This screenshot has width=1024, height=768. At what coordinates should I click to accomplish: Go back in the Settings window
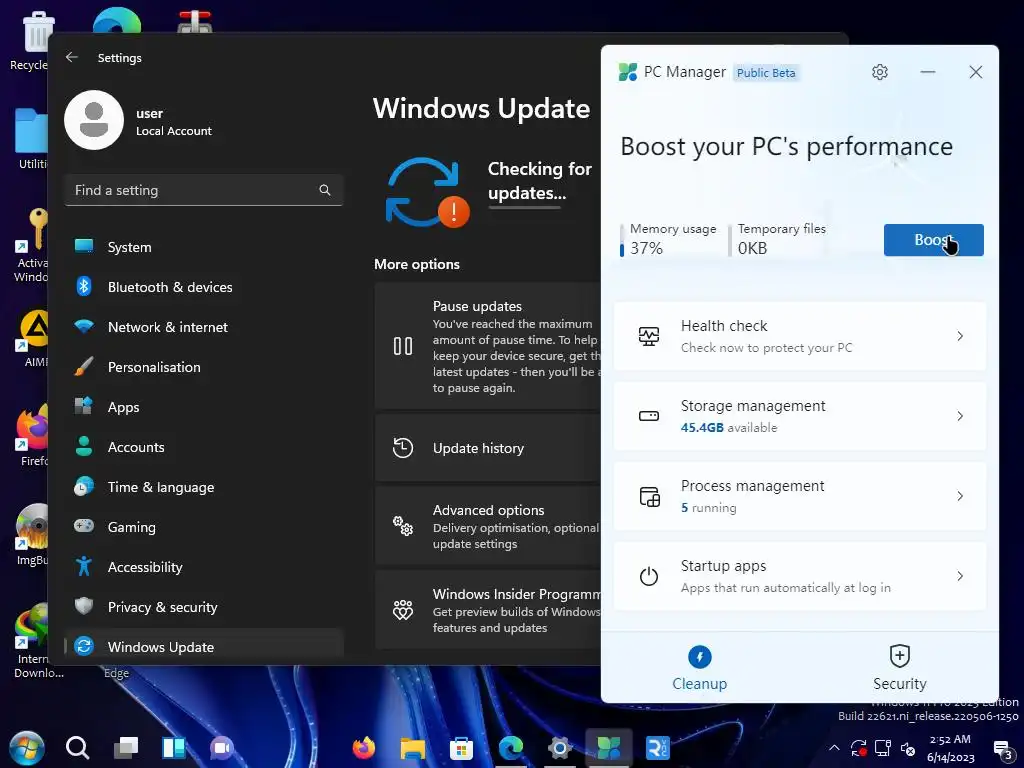click(x=72, y=57)
